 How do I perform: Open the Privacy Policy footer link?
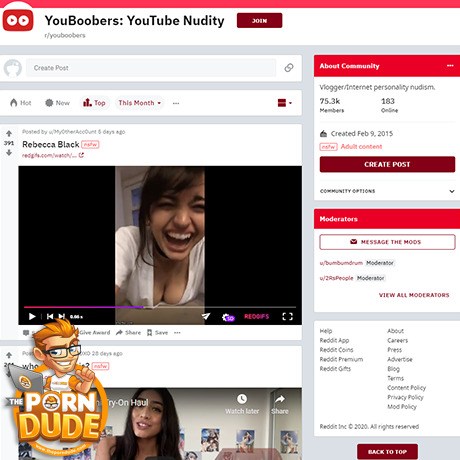[x=405, y=397]
